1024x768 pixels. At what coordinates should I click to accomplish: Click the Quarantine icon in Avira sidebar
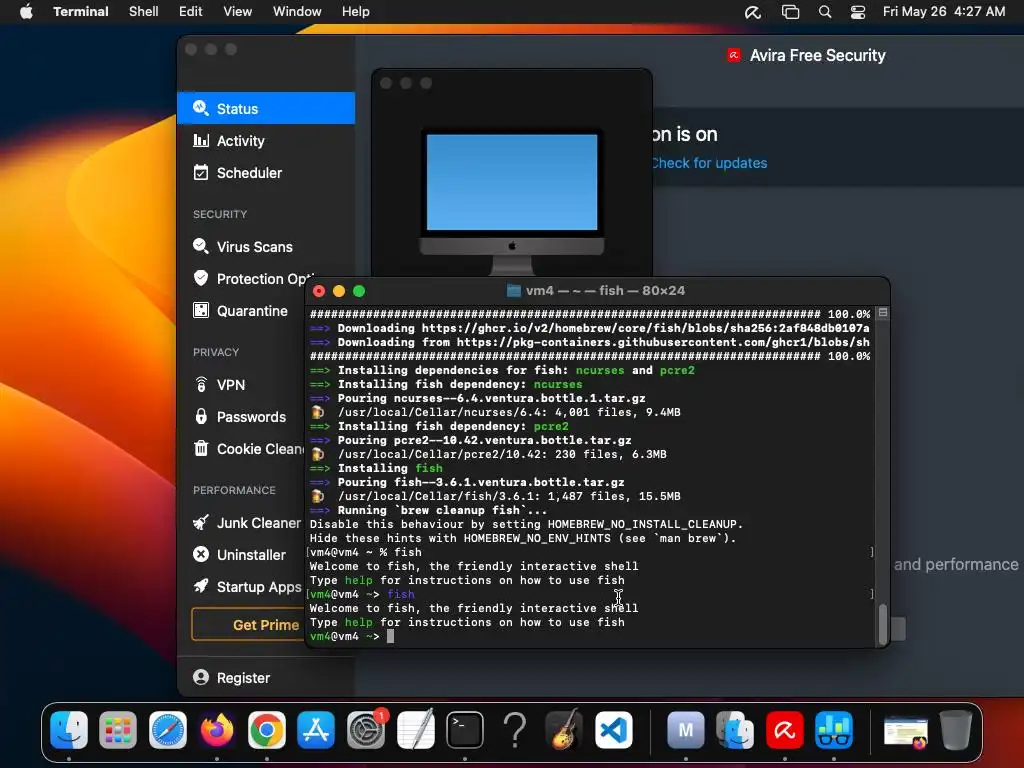(x=200, y=310)
